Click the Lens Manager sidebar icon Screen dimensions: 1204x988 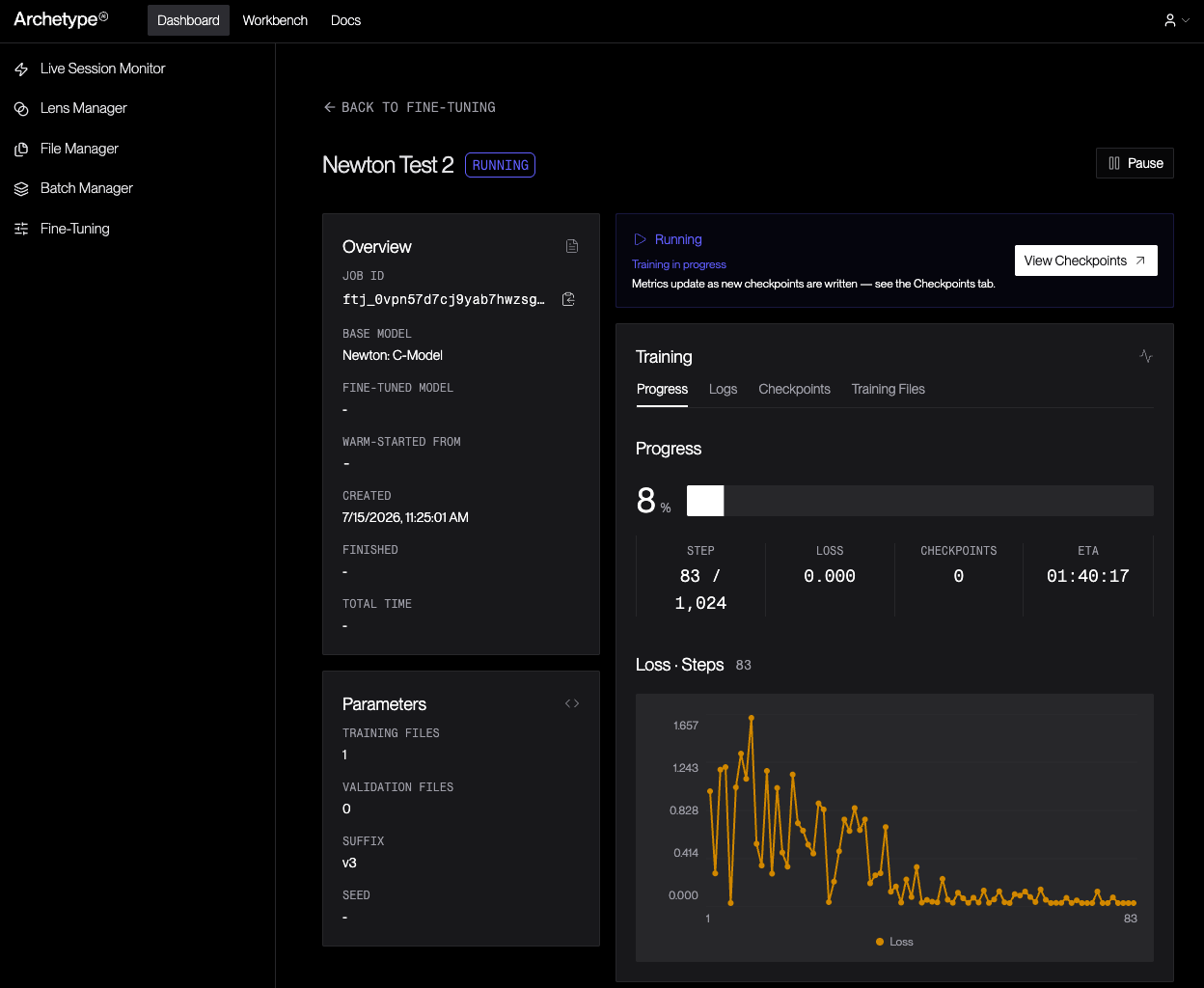point(21,109)
